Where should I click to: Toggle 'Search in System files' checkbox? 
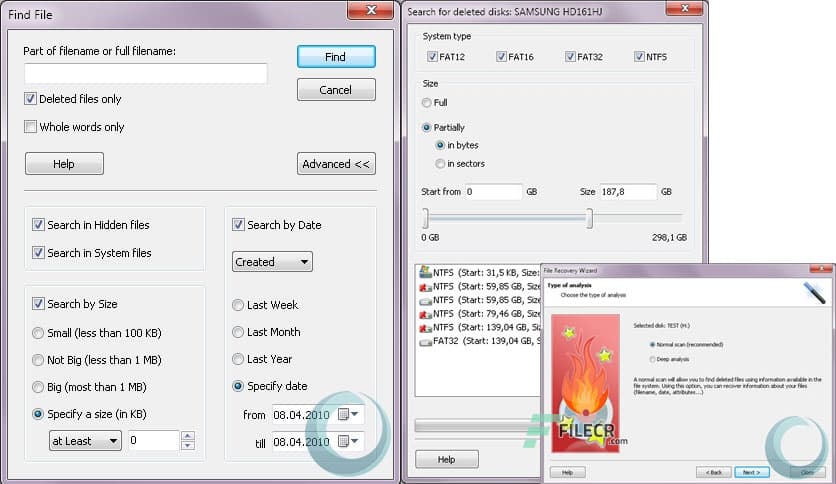[38, 253]
